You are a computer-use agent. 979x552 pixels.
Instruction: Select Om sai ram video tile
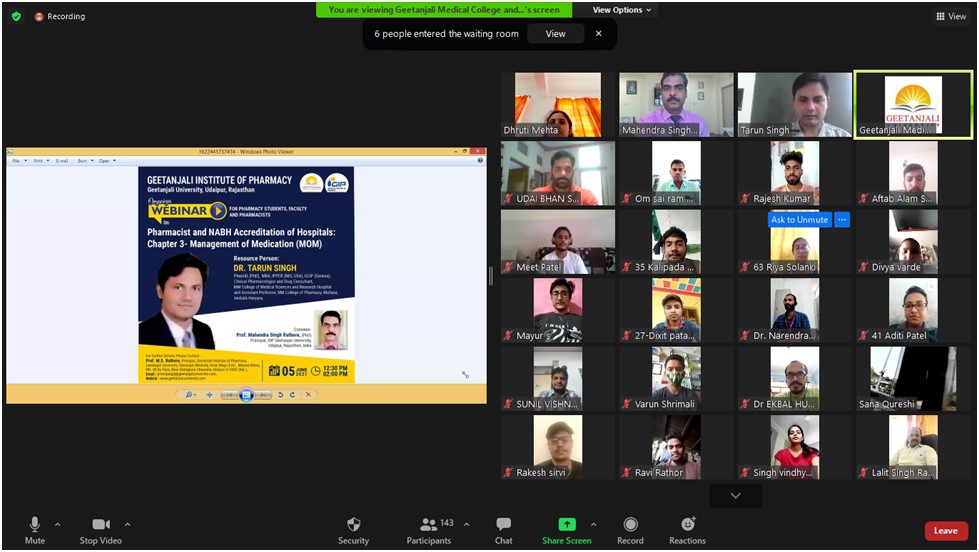676,173
